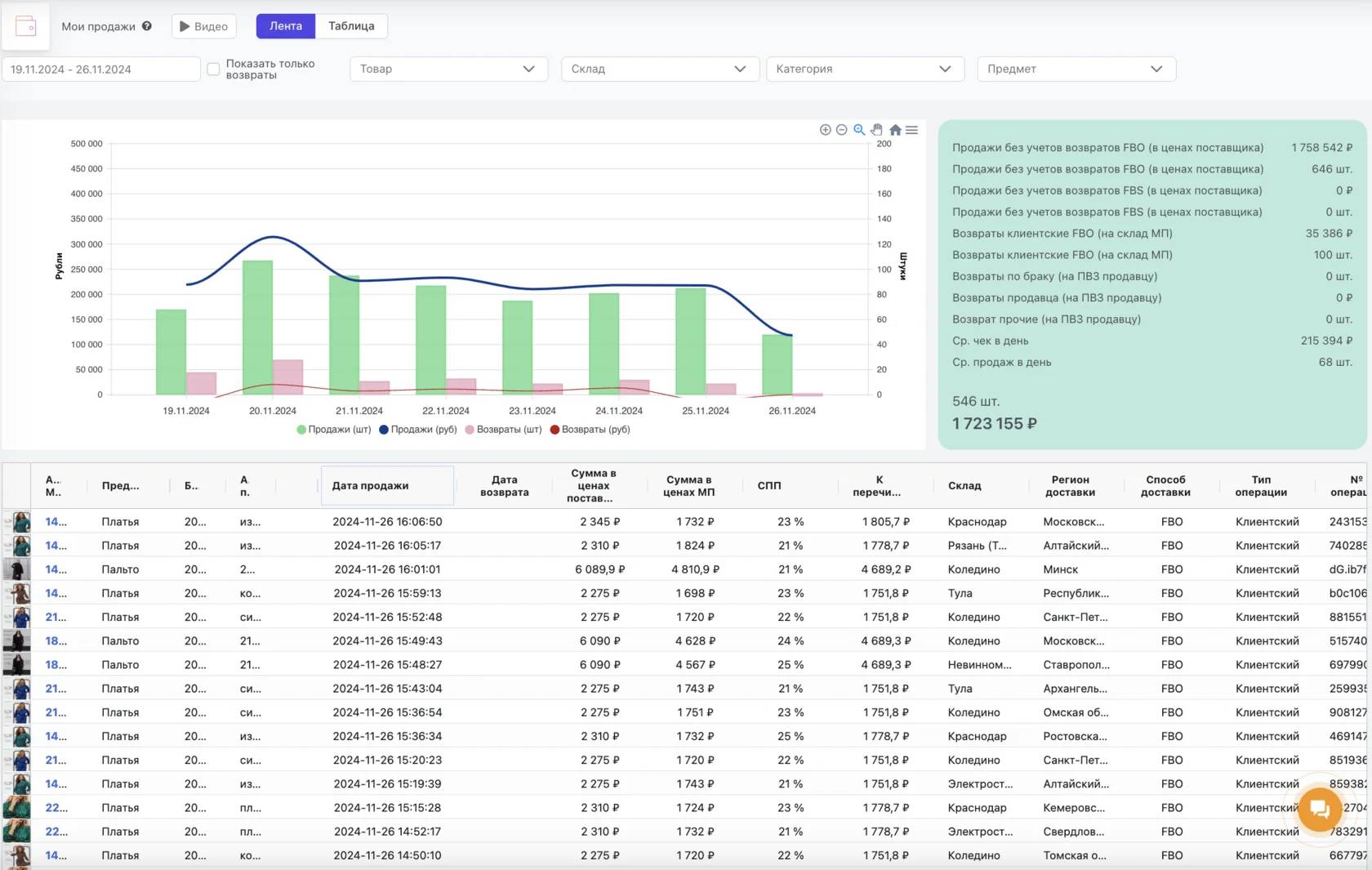Click the chart zoom in icon

point(825,130)
